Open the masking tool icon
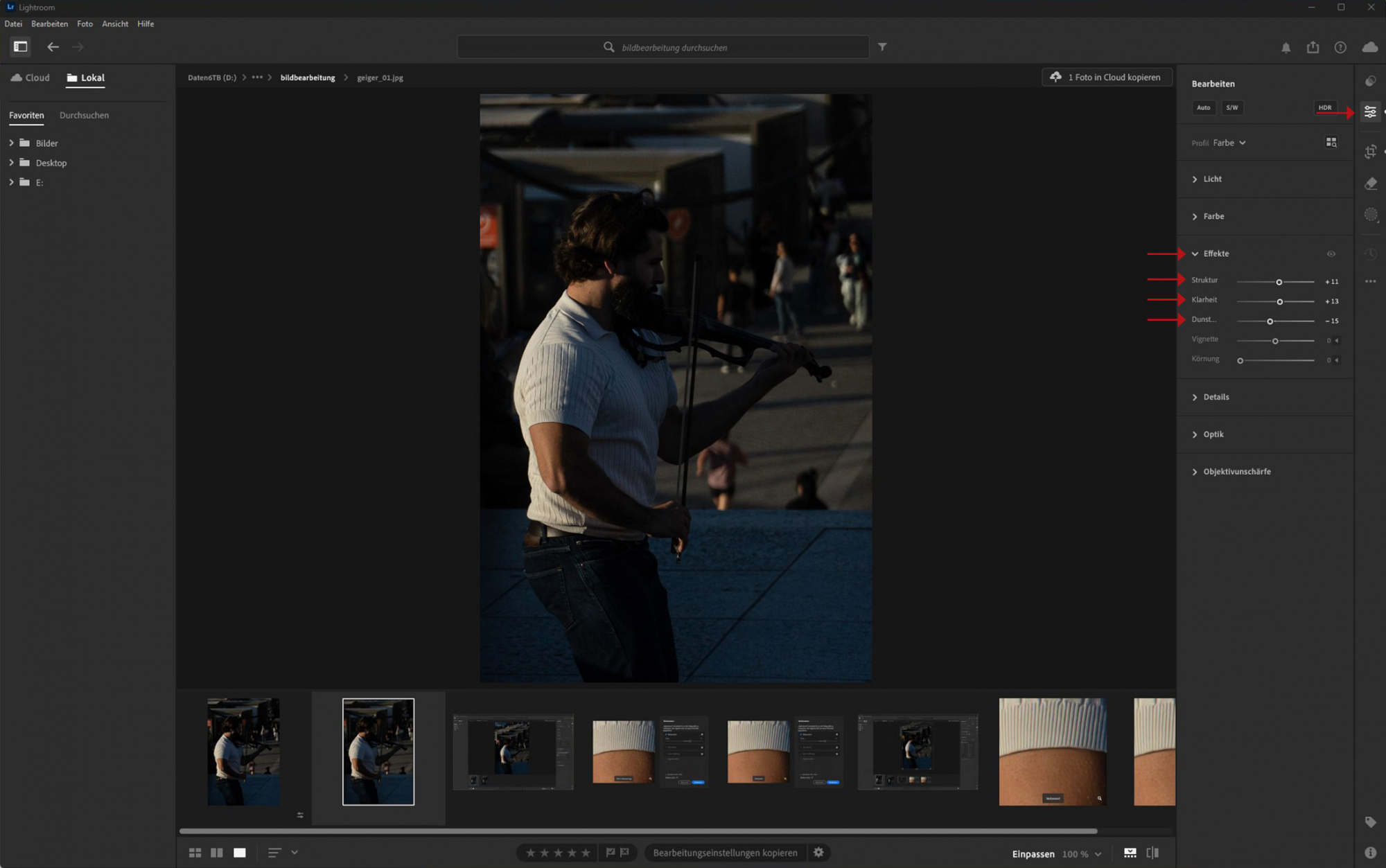This screenshot has width=1386, height=868. [x=1370, y=215]
